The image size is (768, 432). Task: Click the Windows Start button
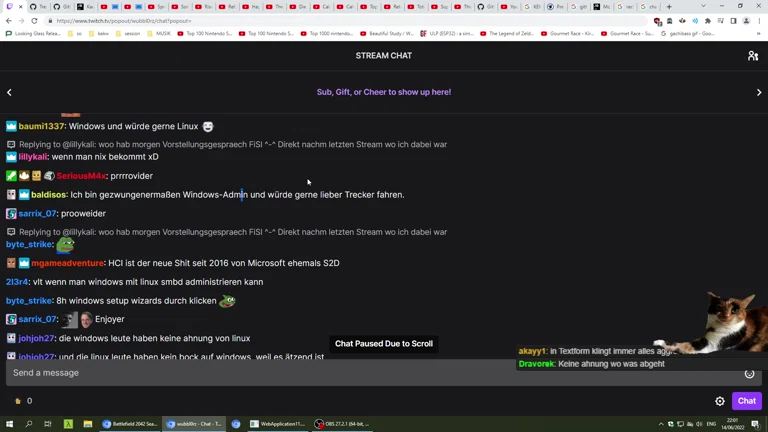coord(10,424)
